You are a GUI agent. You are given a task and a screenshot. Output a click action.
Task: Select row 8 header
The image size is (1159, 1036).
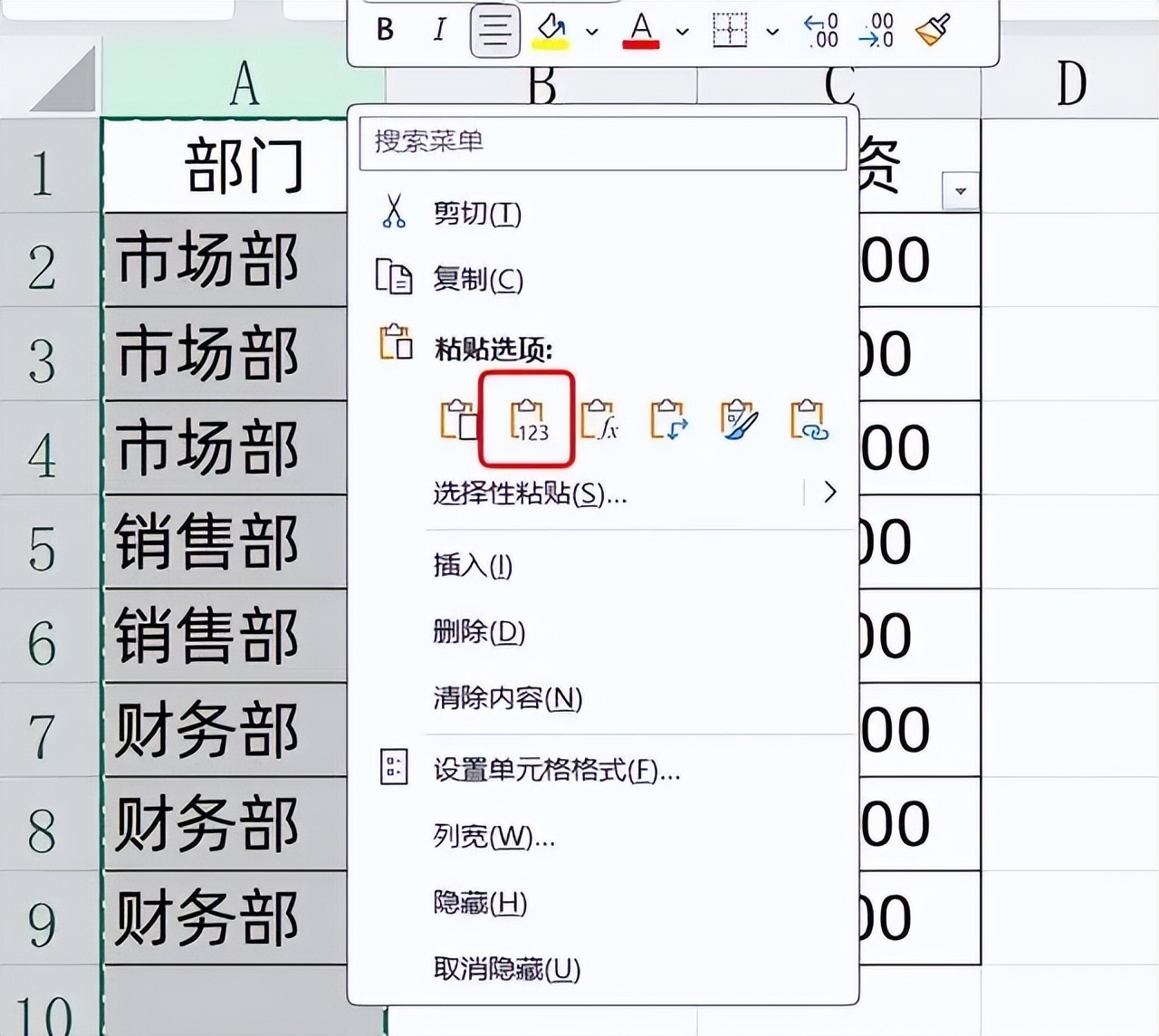50,826
